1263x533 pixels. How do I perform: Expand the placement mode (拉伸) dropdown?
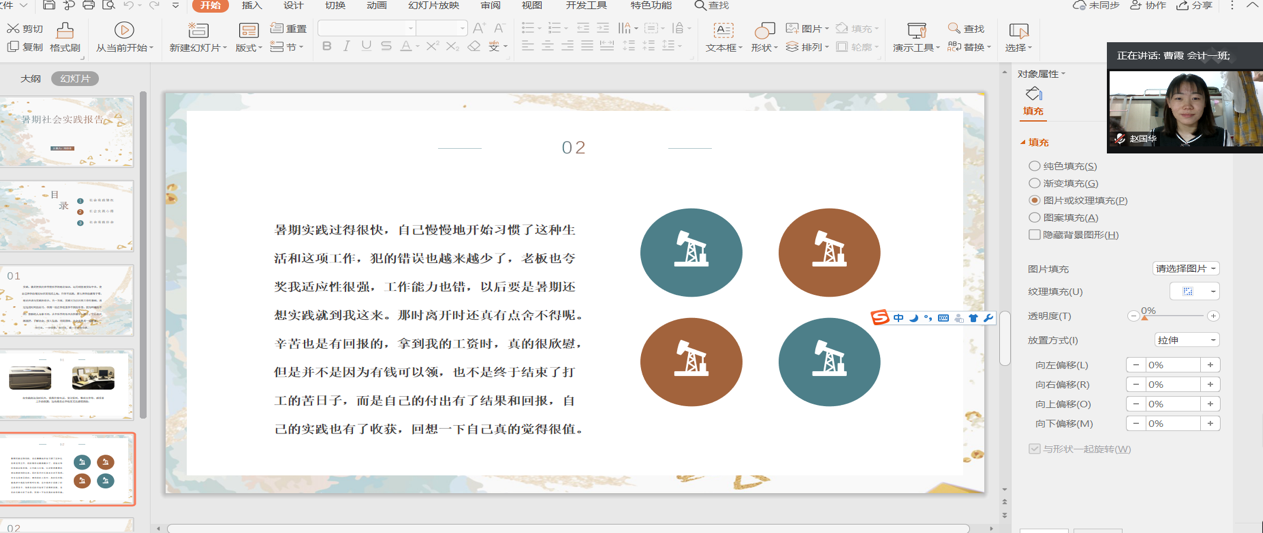tap(1186, 341)
